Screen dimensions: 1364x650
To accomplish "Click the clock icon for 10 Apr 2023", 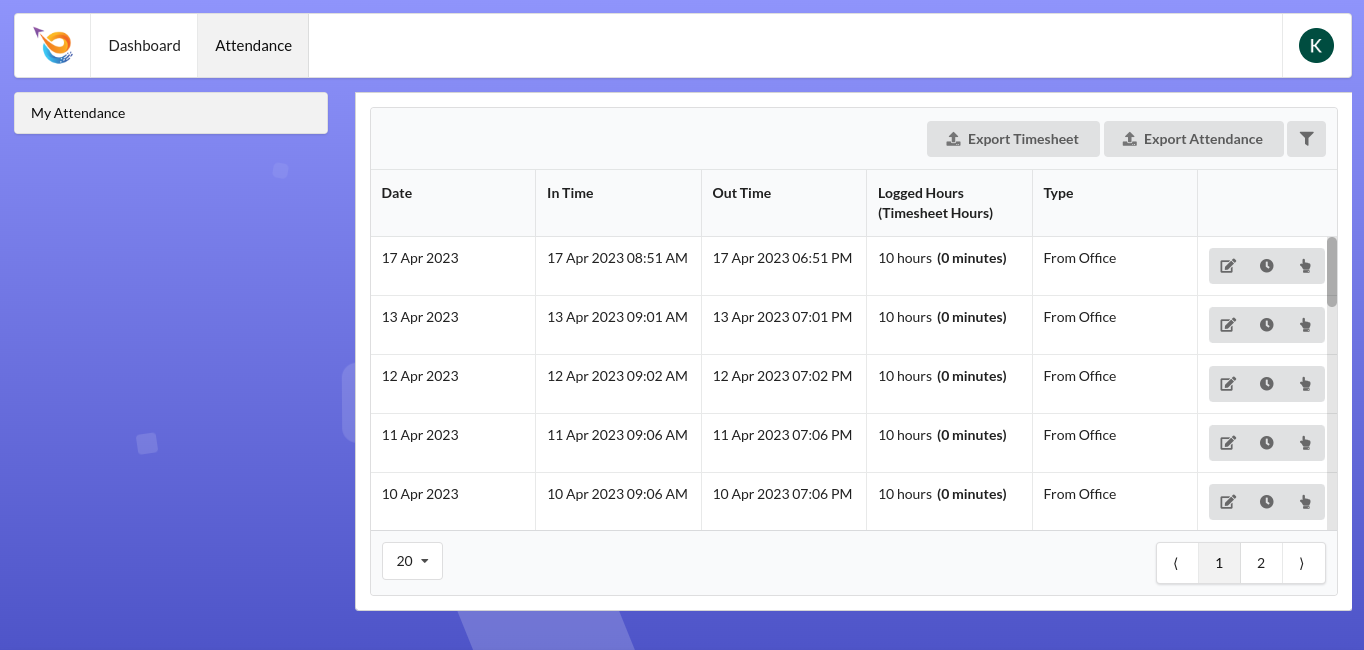I will [1266, 502].
